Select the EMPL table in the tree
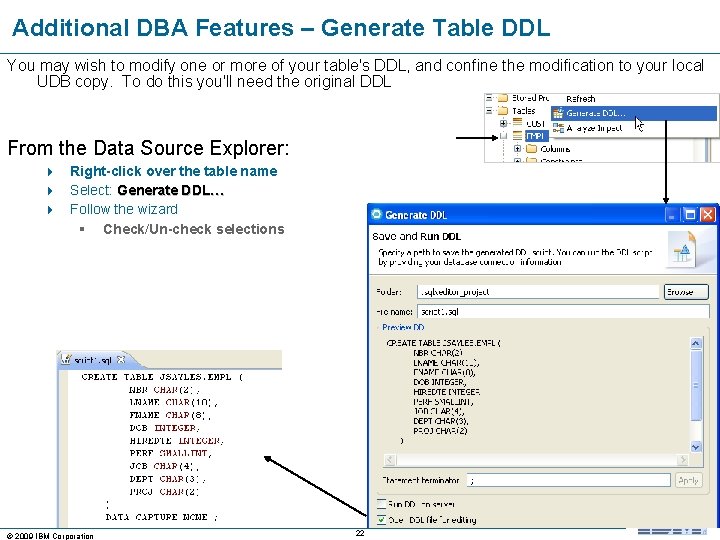720x540 pixels. click(x=535, y=136)
